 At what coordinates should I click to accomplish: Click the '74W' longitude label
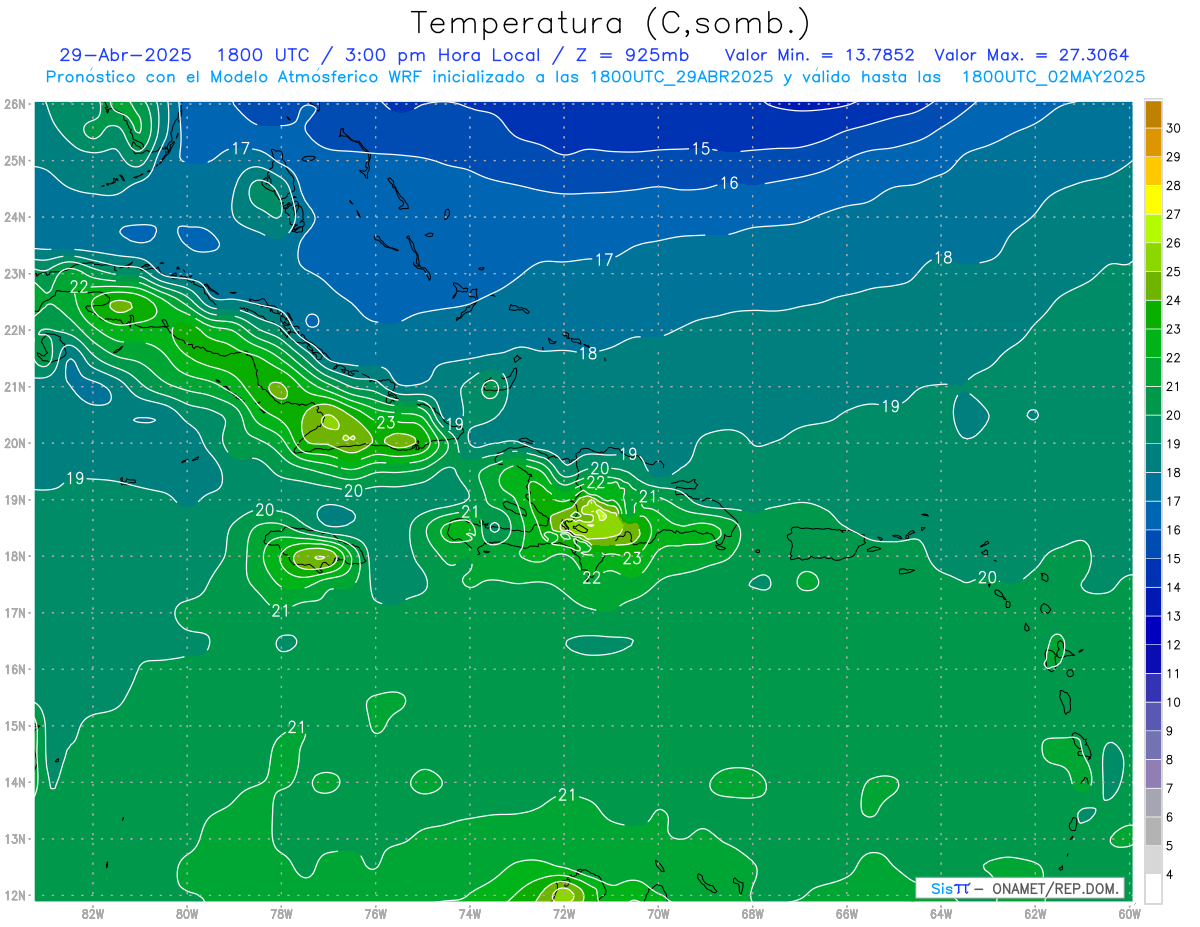pos(470,913)
